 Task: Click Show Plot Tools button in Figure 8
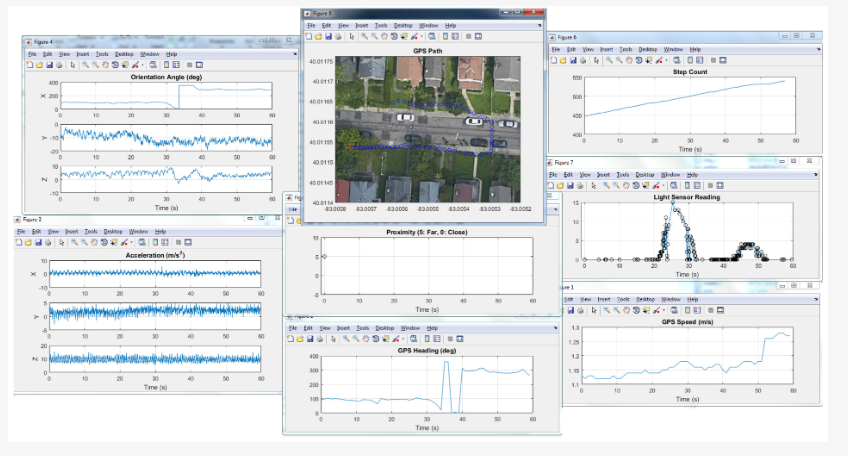(478, 37)
